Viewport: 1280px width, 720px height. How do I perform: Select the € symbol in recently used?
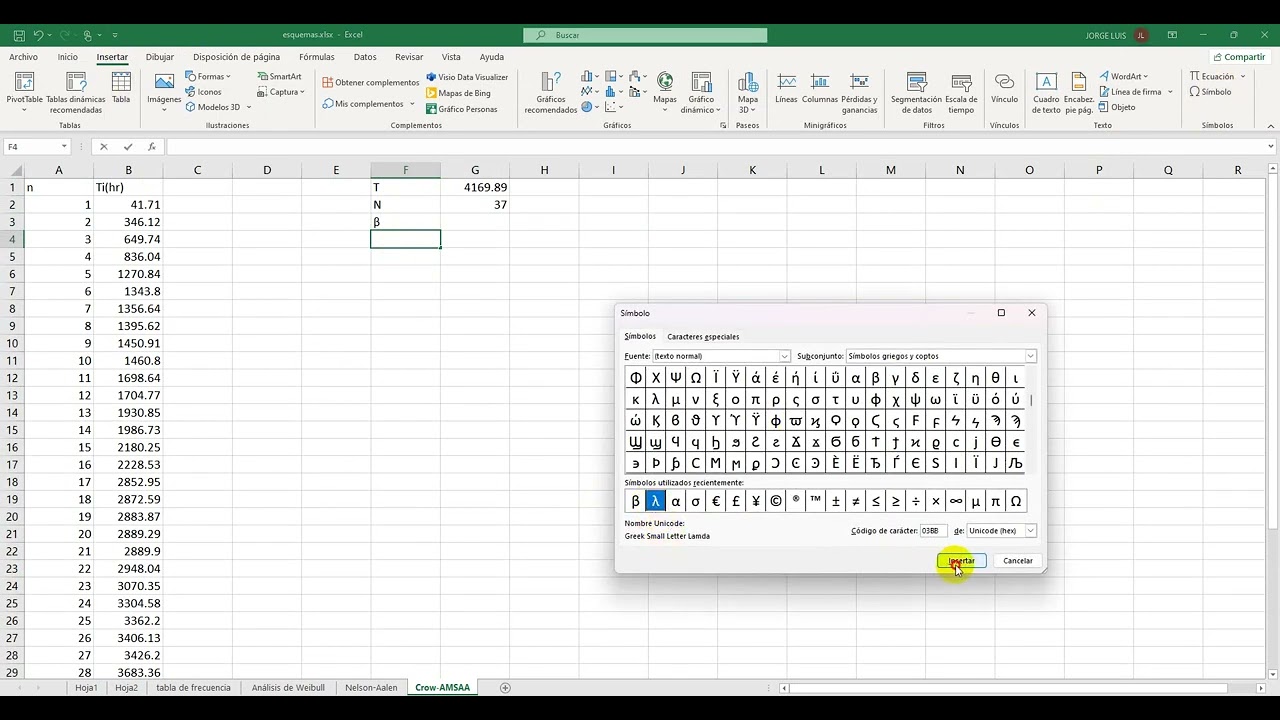(716, 501)
